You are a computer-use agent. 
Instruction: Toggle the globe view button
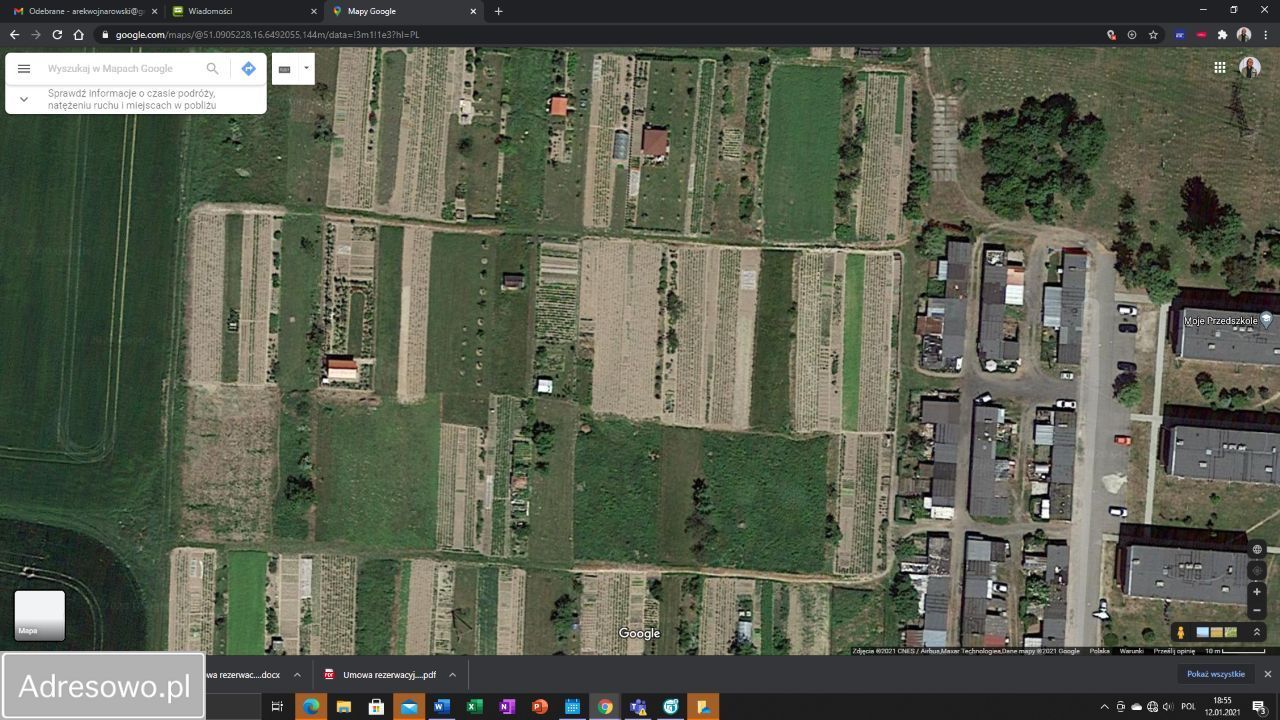pos(1257,549)
